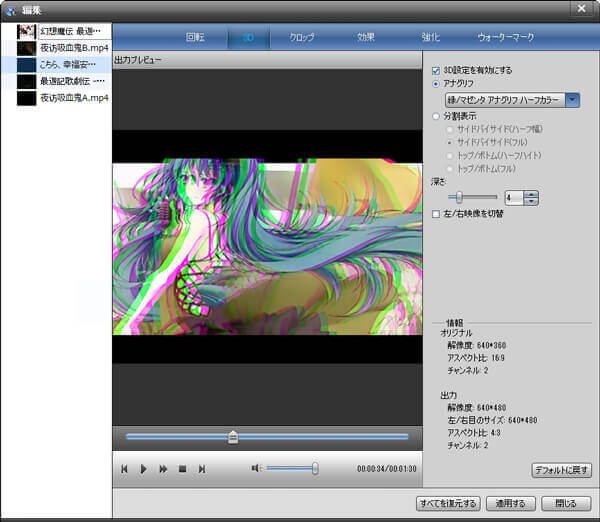Click output アスペクト比 4:3 text
This screenshot has width=600, height=522.
tap(474, 433)
